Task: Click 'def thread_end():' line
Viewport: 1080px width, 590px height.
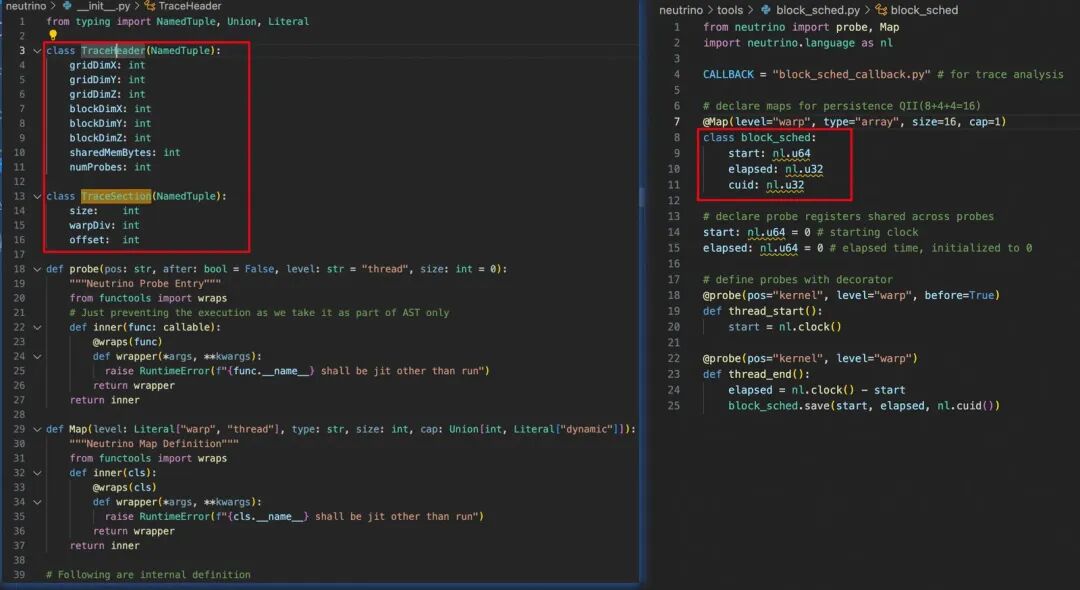Action: coord(756,375)
